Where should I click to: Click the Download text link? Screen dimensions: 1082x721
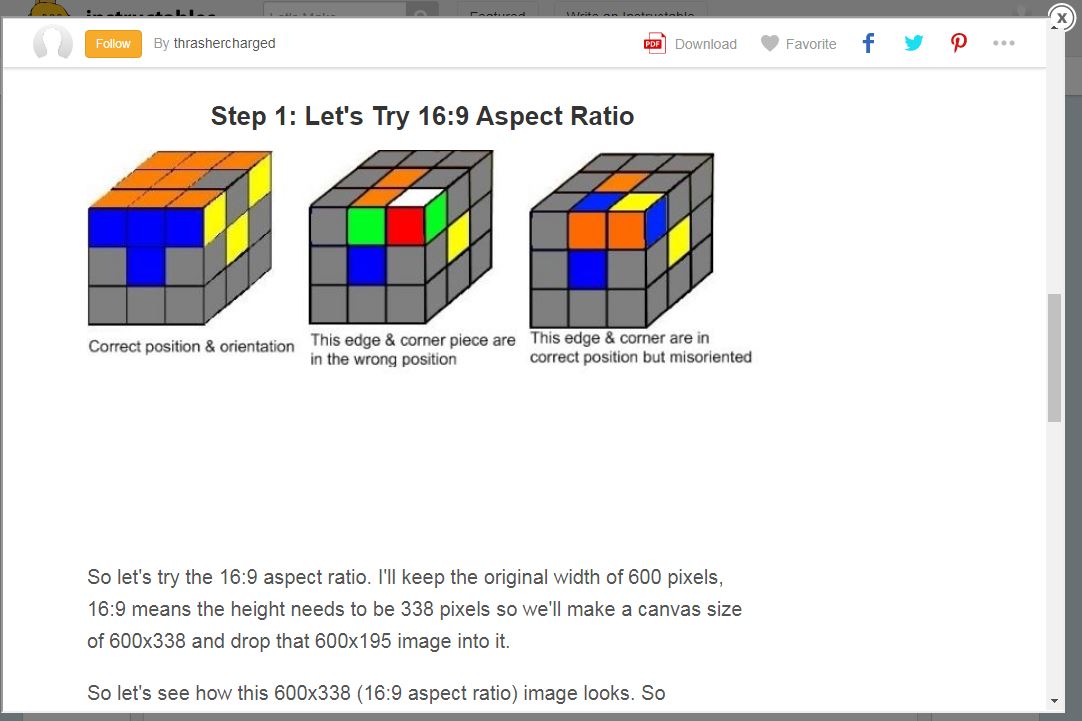pos(705,44)
